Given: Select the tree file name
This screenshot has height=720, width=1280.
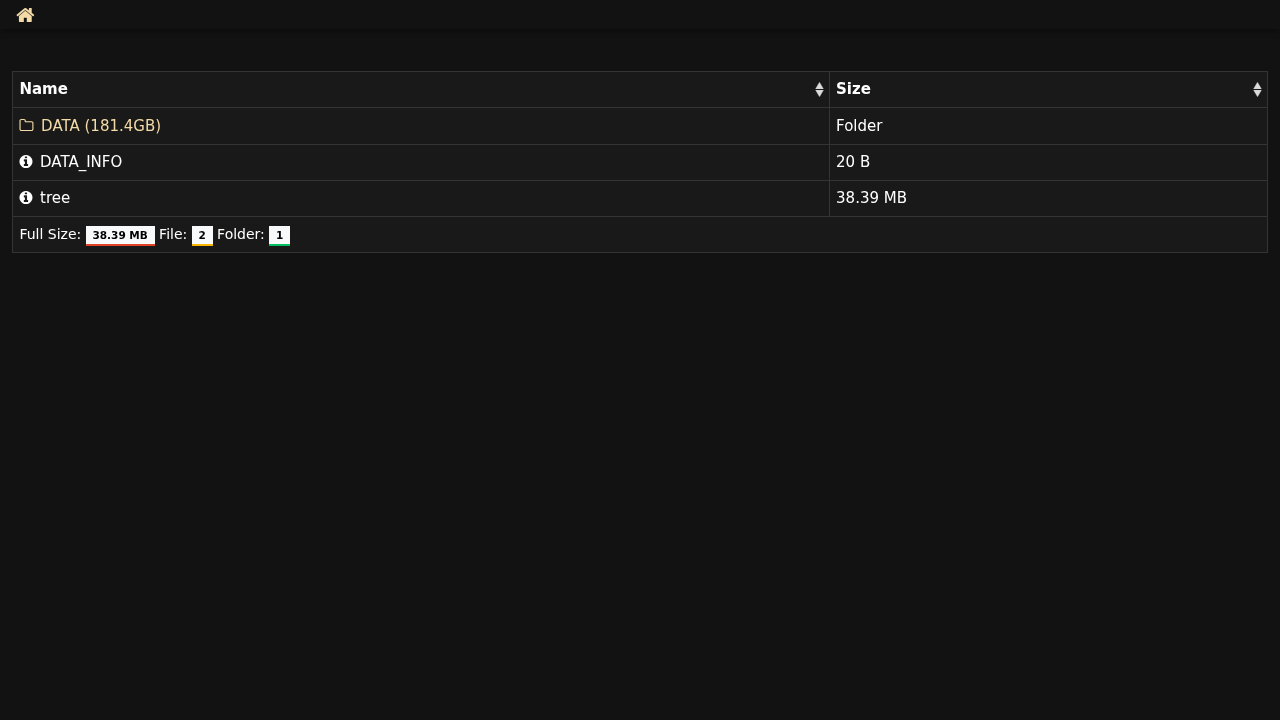Looking at the screenshot, I should [55, 198].
